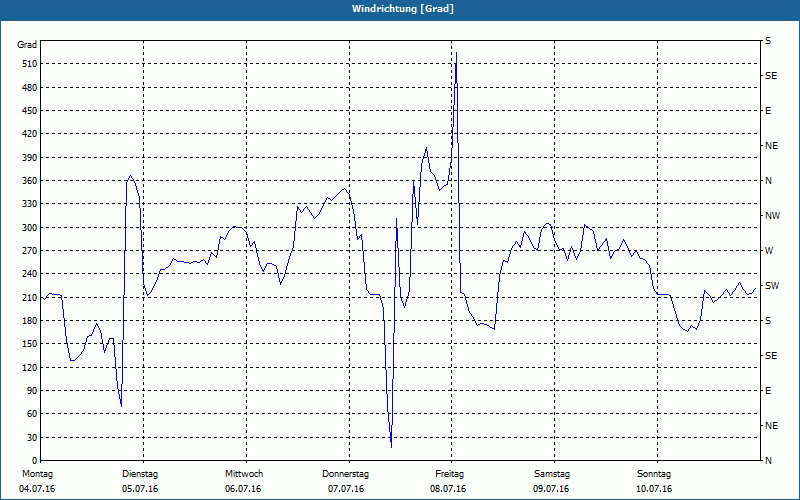Viewport: 800px width, 500px height.
Task: Click the date 10.07.16
Action: pos(654,489)
